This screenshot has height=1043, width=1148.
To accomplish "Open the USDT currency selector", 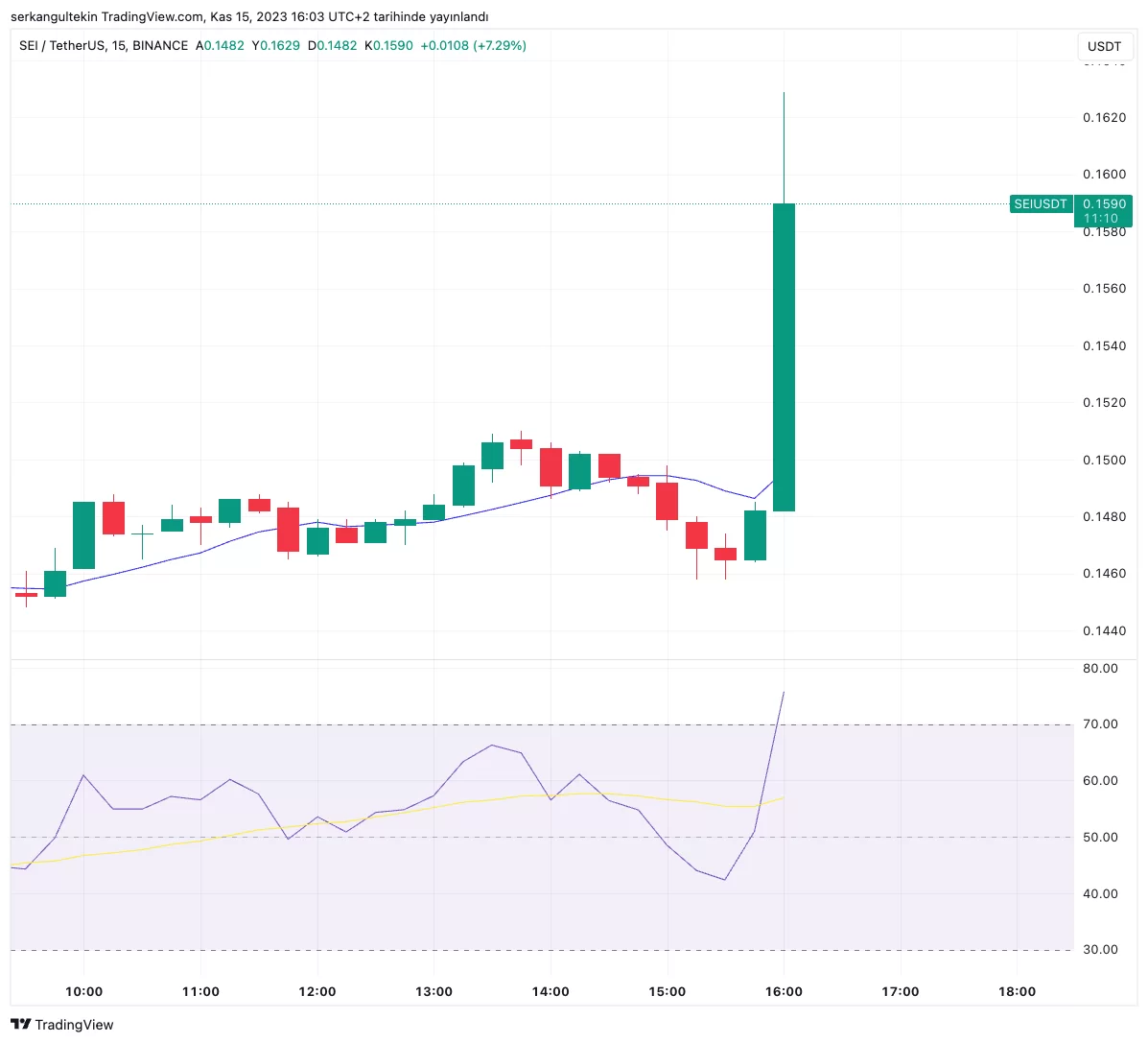I will (x=1104, y=46).
